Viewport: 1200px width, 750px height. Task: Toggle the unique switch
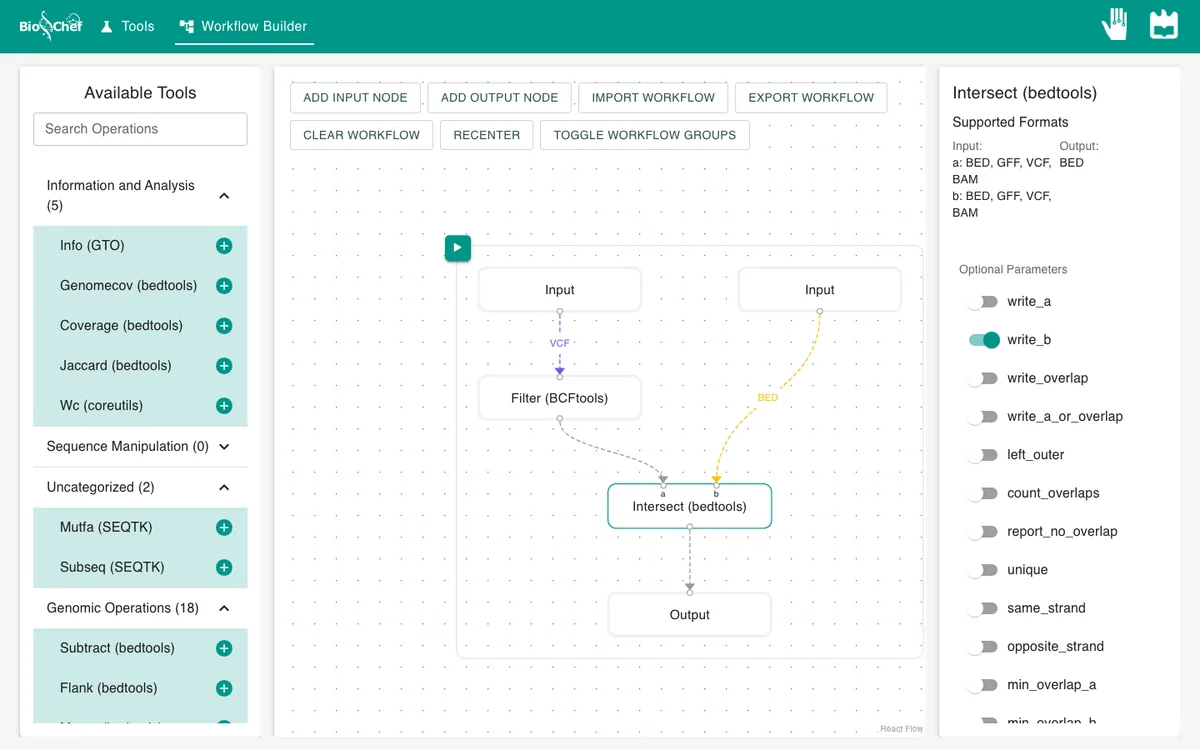984,570
